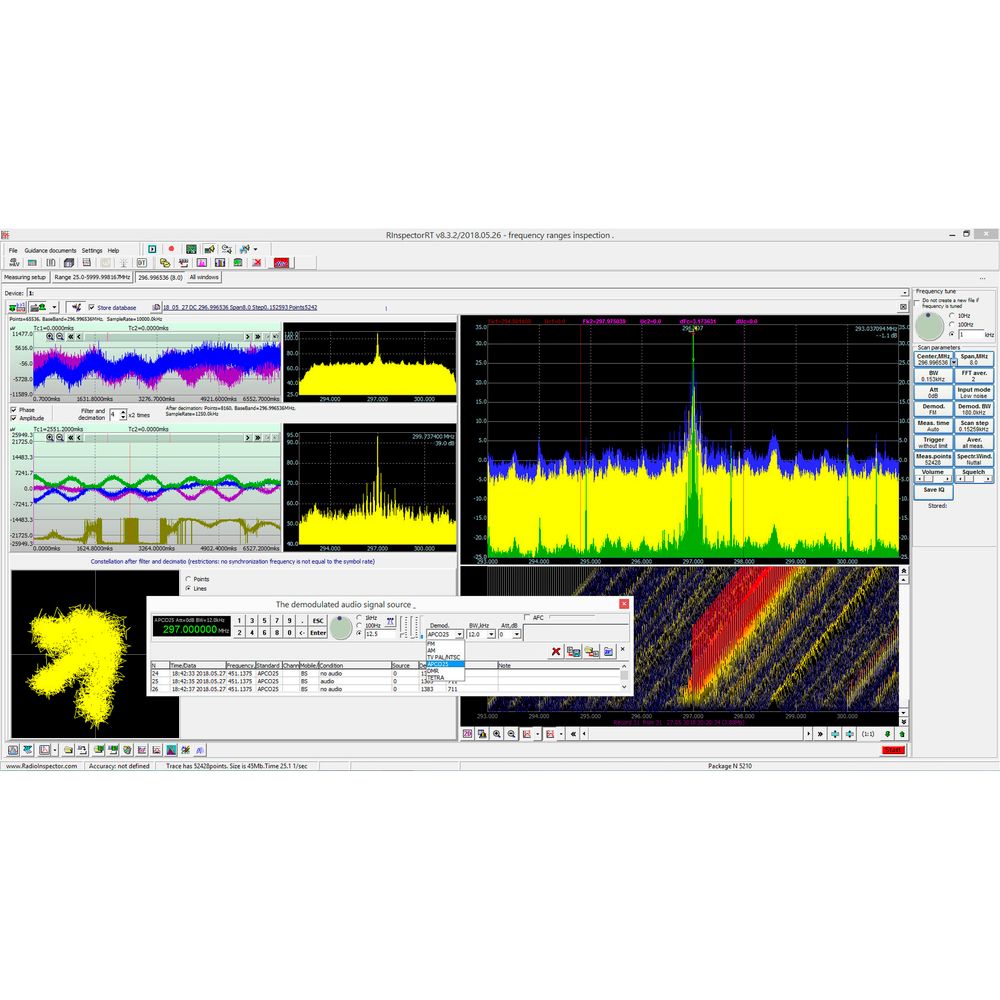Open the Device dropdown arrow

pyautogui.click(x=904, y=293)
